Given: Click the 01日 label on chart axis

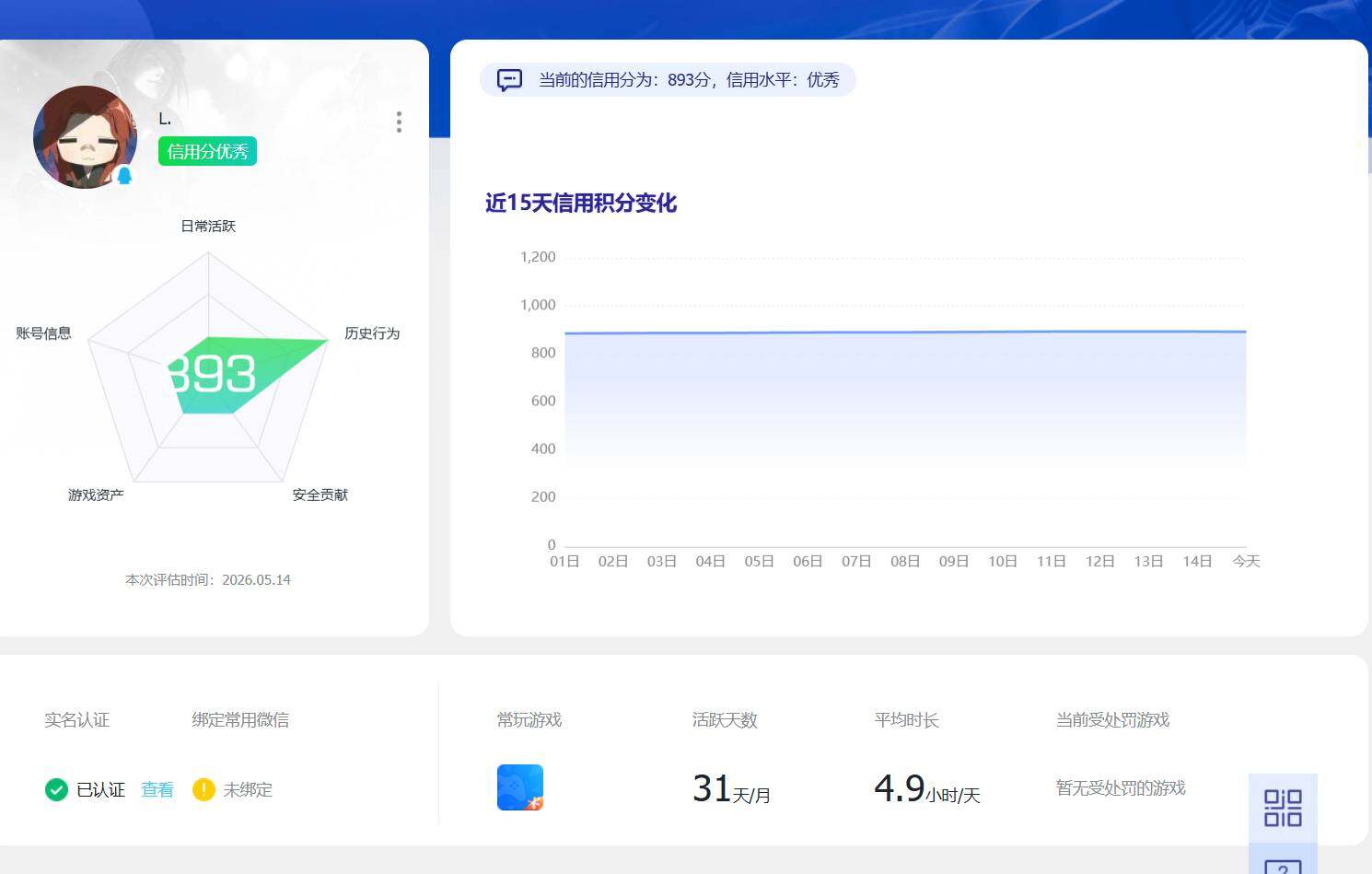Looking at the screenshot, I should pos(564,561).
